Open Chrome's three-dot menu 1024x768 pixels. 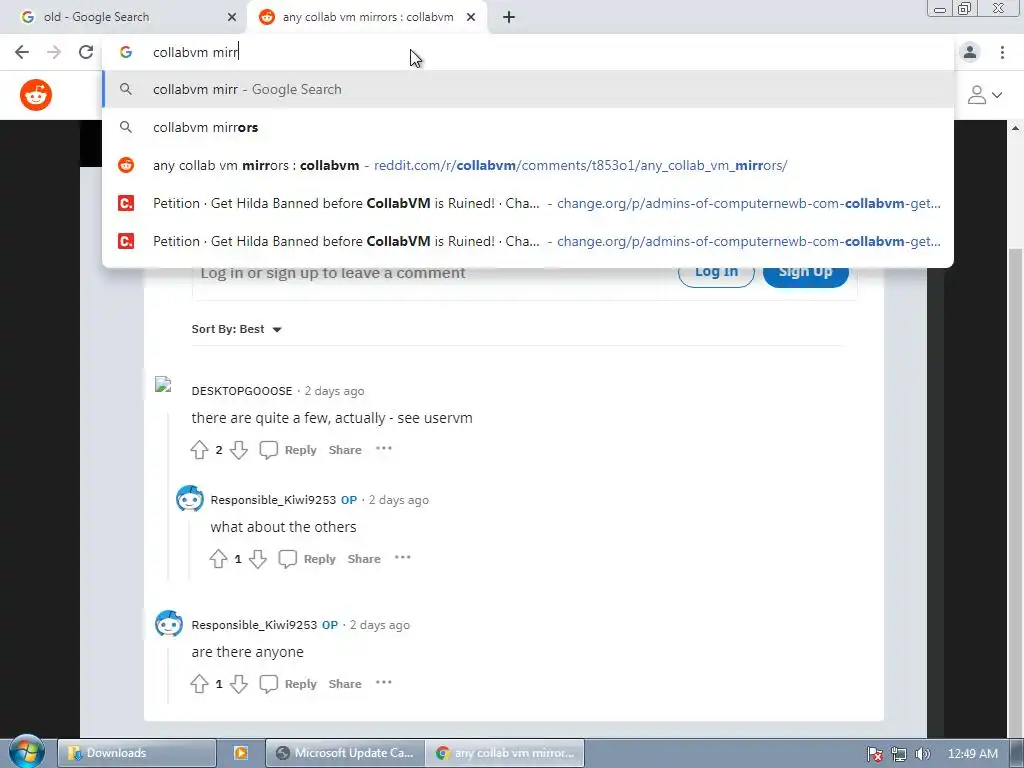tap(1002, 52)
